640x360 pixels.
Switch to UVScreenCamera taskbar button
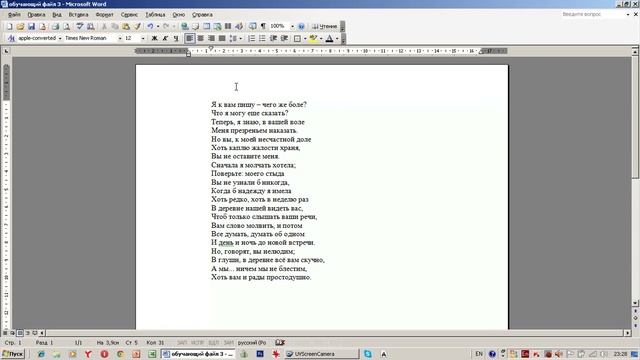coord(321,354)
